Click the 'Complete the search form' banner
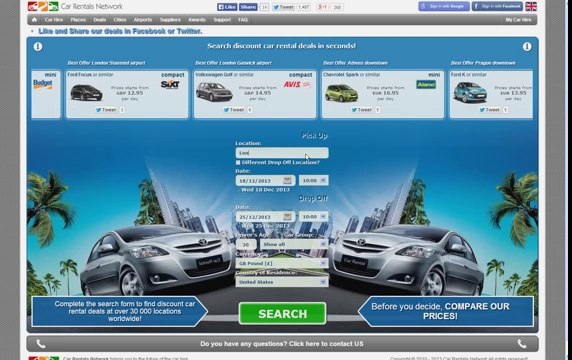This screenshot has width=572, height=360. pyautogui.click(x=120, y=311)
